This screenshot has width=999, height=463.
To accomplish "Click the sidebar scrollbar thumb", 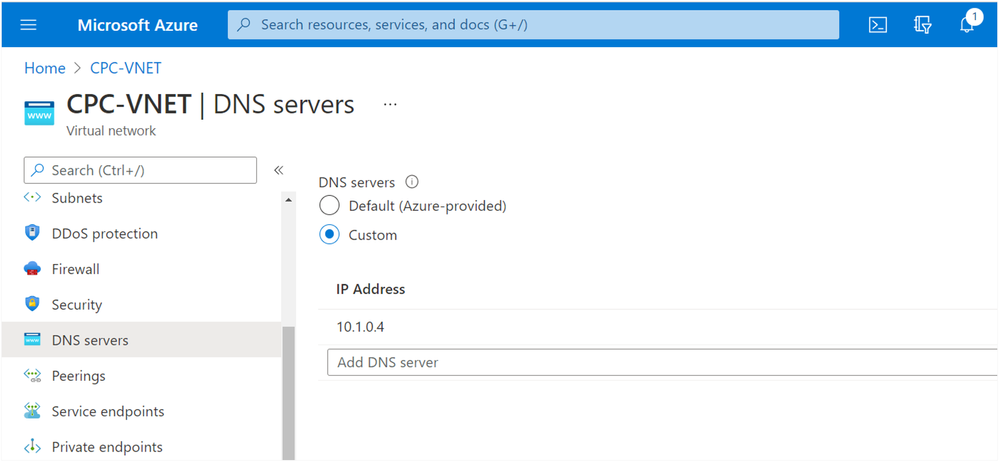I will [289, 393].
